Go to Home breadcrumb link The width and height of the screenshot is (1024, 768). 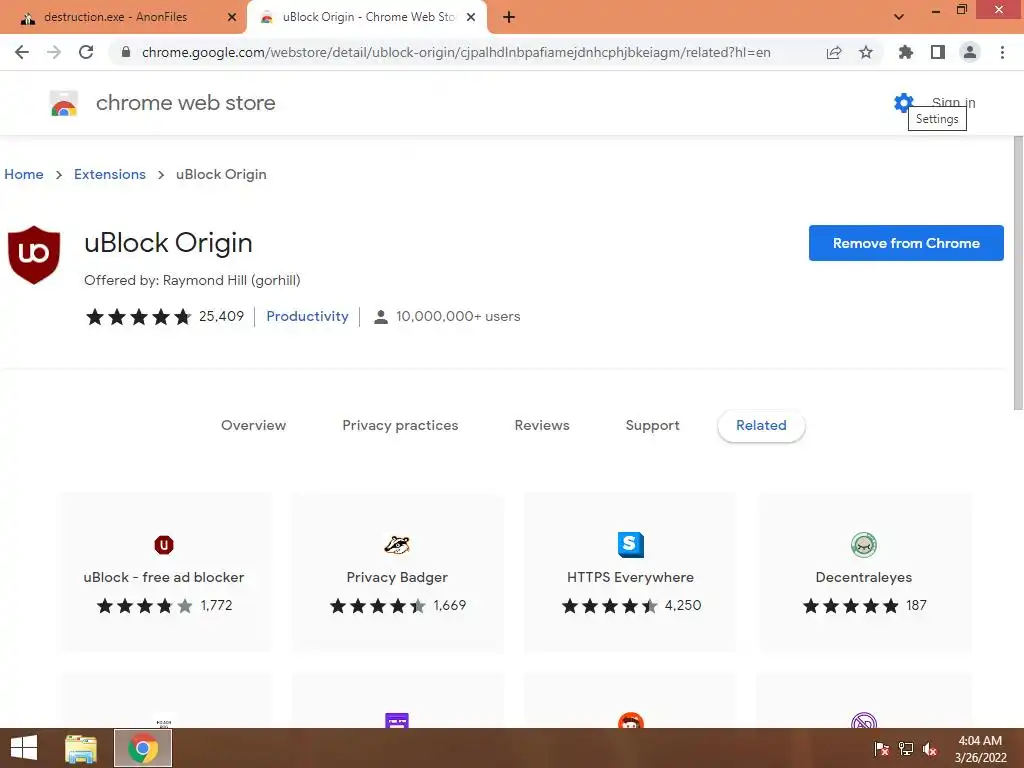click(x=24, y=174)
